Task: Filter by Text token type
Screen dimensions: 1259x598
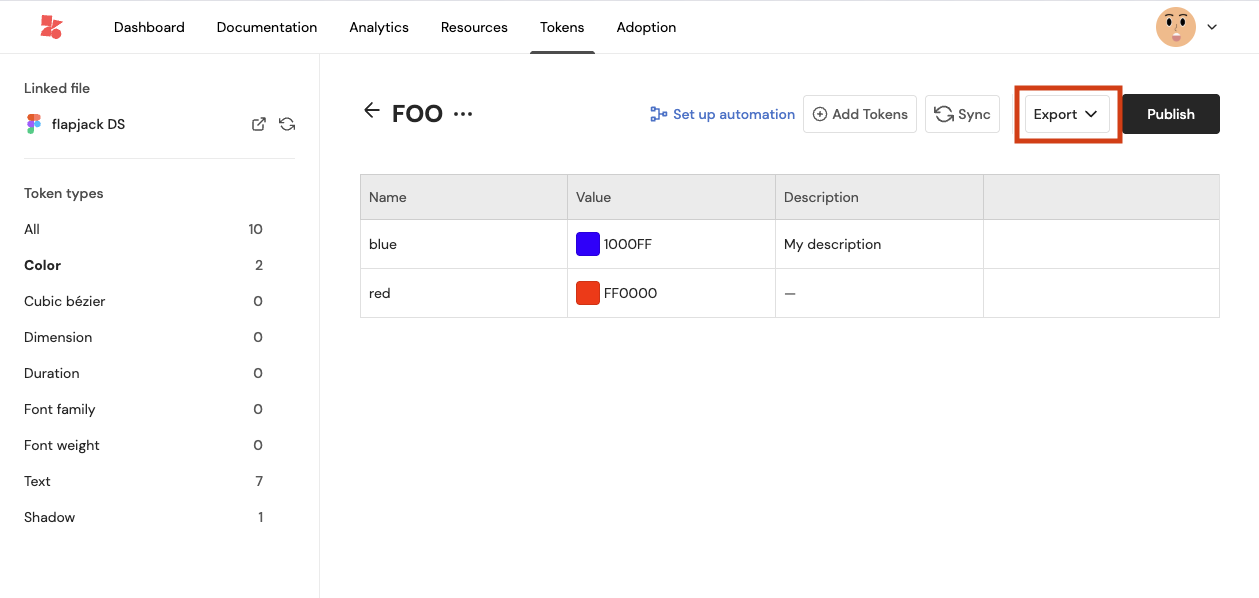Action: coord(38,481)
